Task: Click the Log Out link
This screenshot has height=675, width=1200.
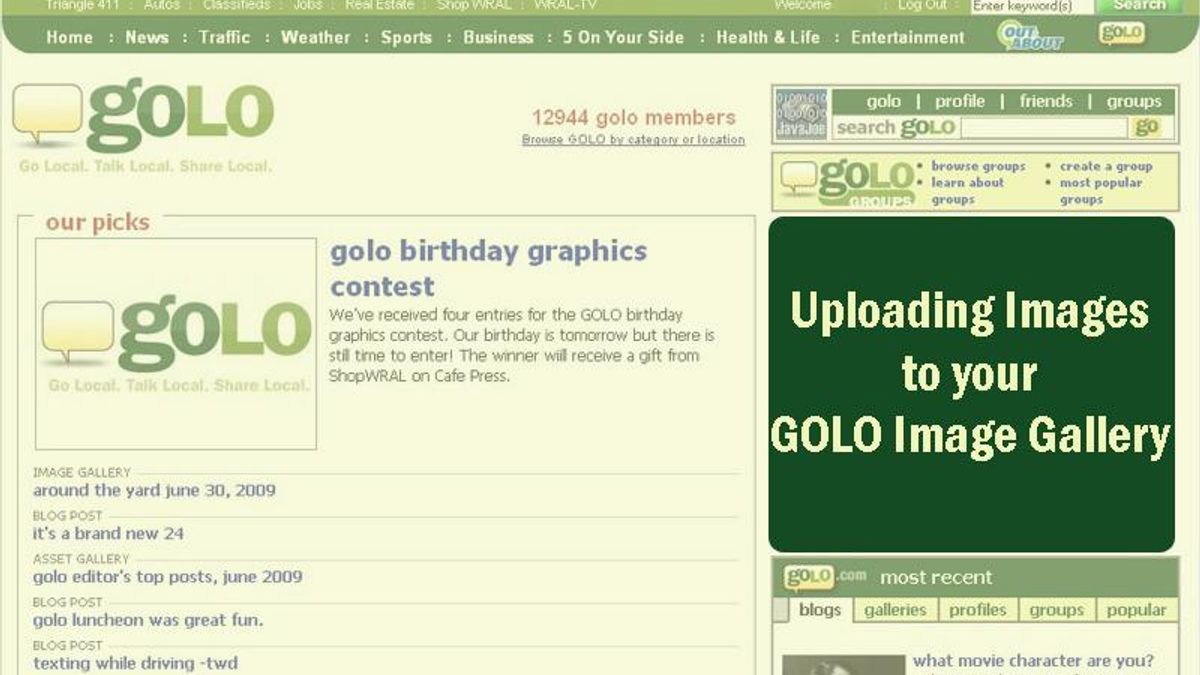Action: coord(922,5)
